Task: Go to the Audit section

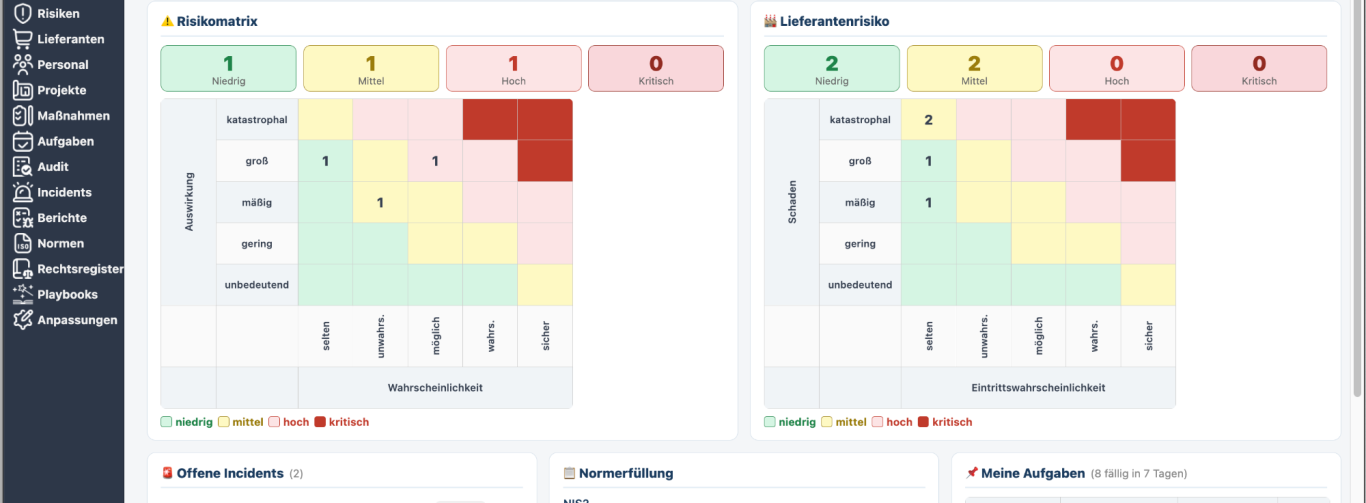Action: tap(53, 167)
